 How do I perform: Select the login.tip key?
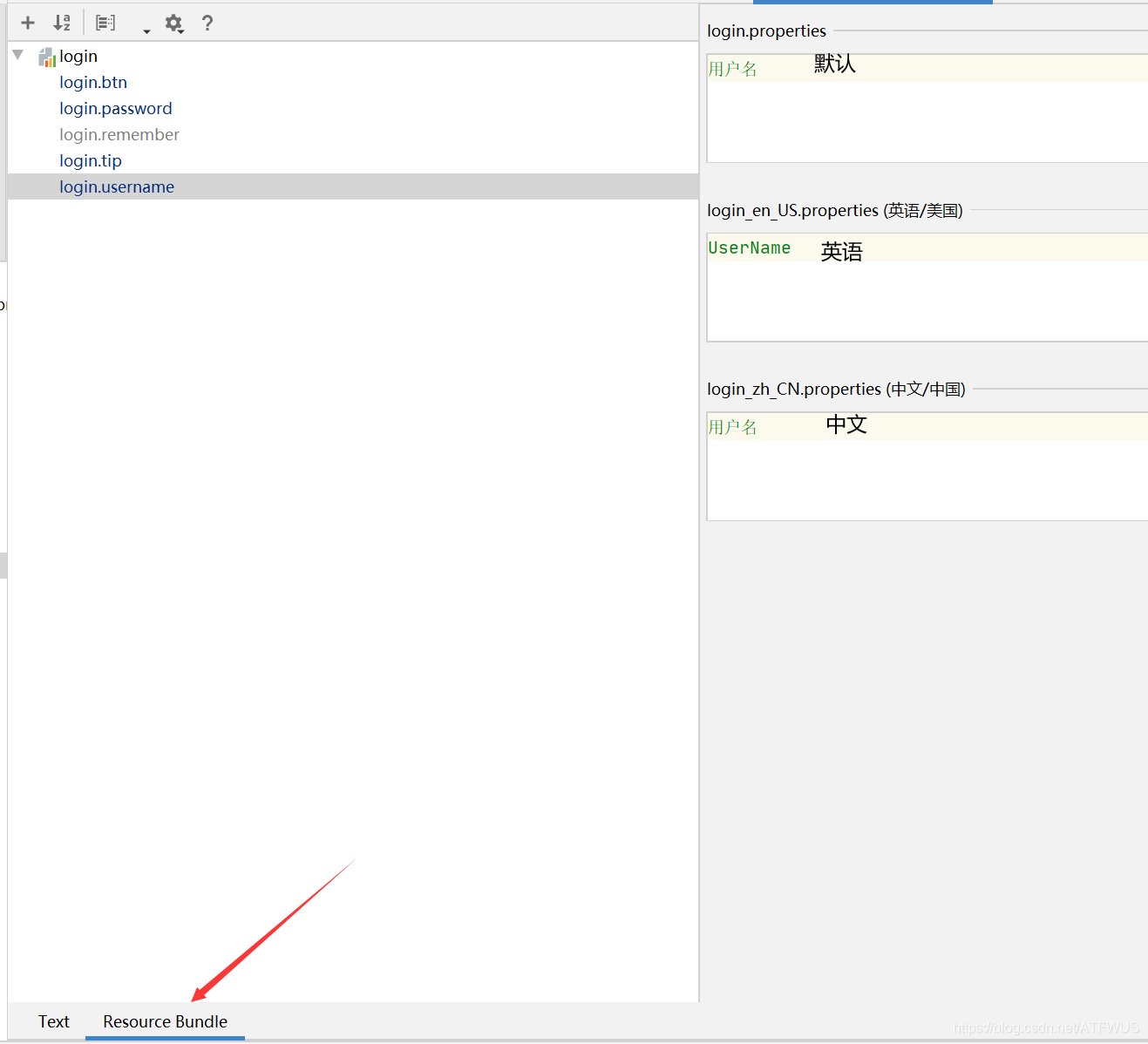coord(91,160)
